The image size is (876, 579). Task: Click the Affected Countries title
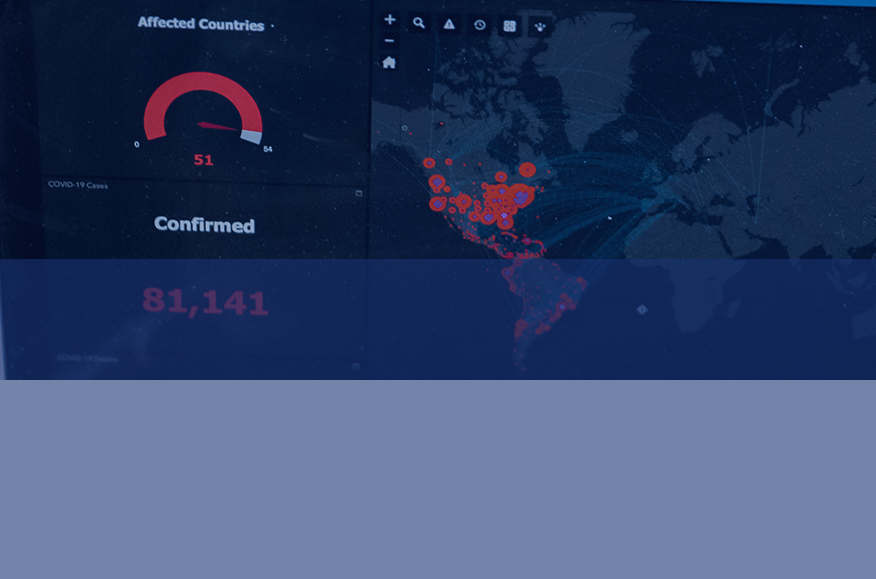(201, 23)
